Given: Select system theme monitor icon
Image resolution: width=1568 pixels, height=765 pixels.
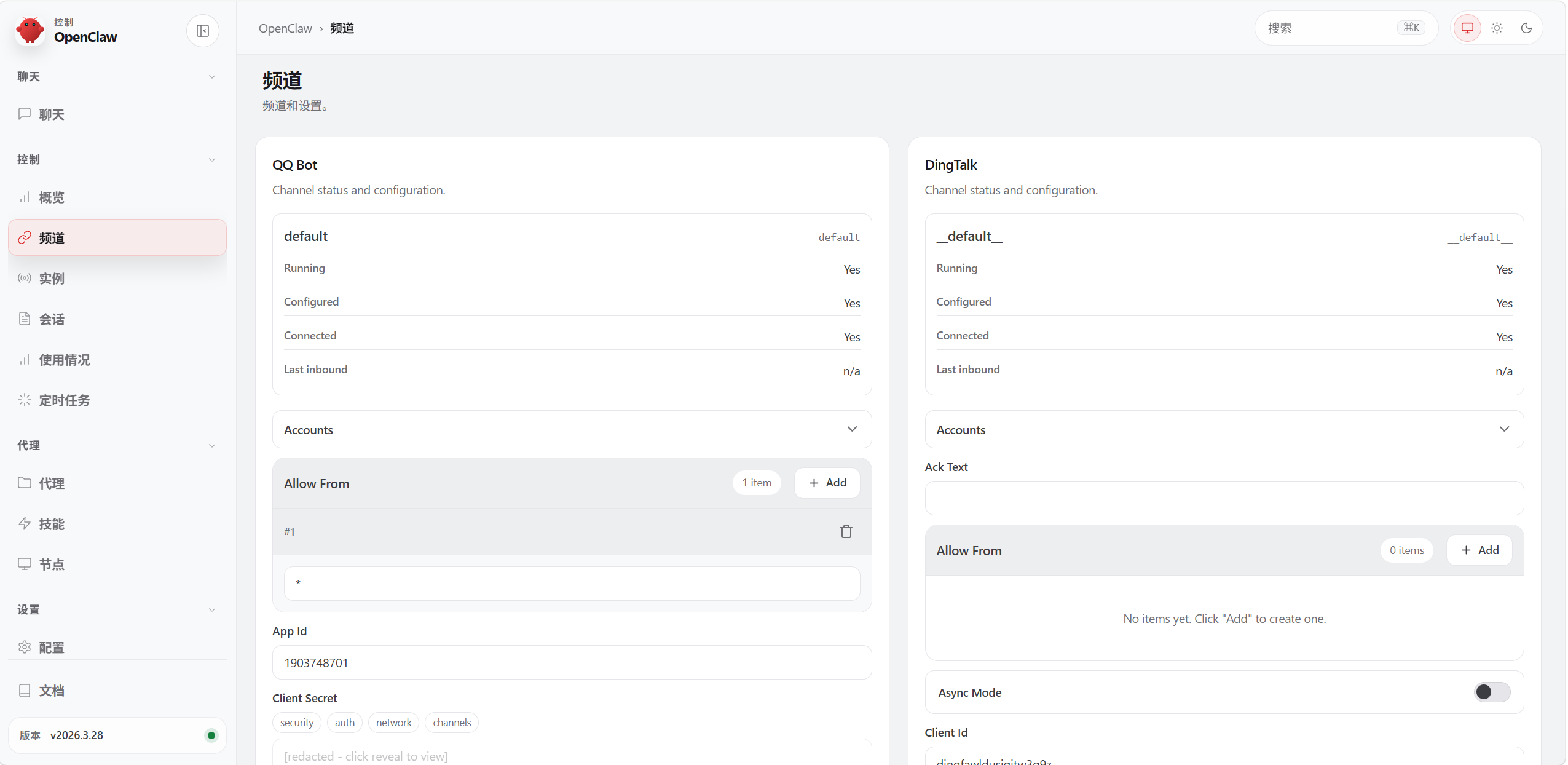Looking at the screenshot, I should pos(1467,28).
